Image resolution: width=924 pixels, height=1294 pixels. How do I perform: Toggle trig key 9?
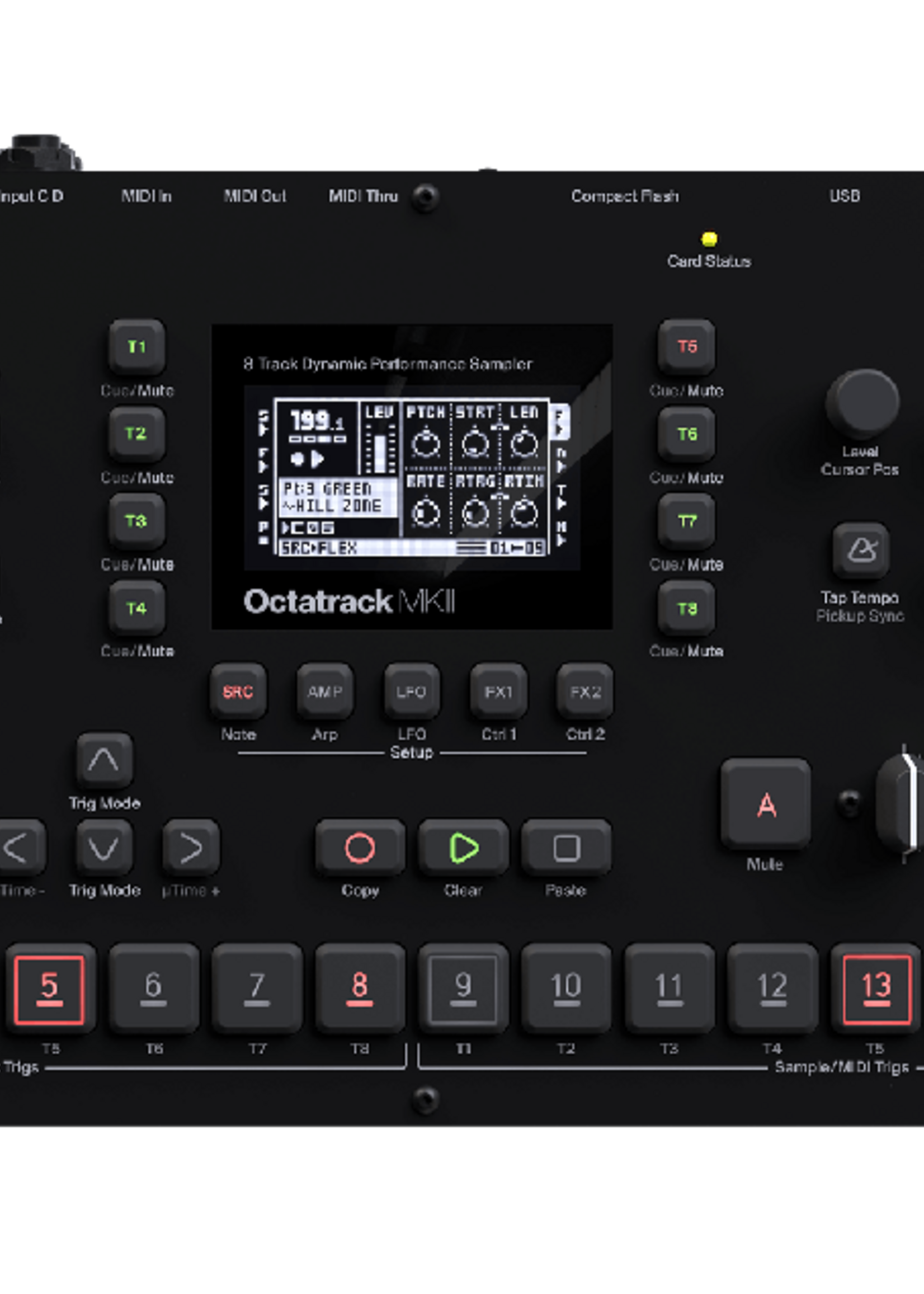[464, 989]
